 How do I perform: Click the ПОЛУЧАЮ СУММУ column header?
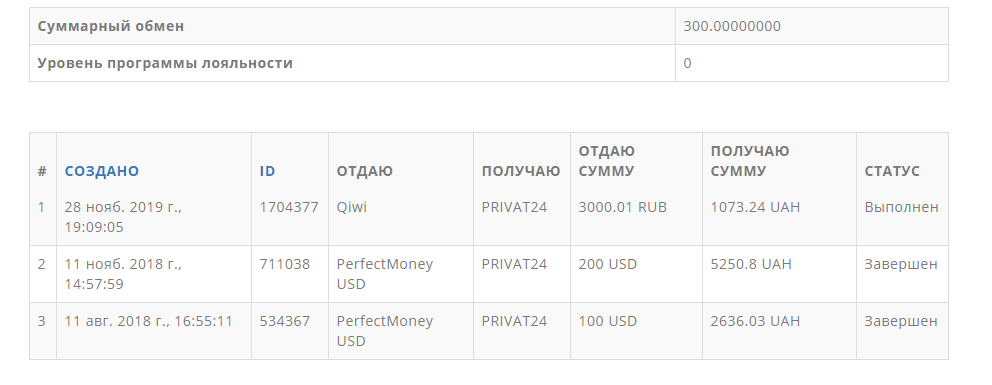pyautogui.click(x=750, y=161)
